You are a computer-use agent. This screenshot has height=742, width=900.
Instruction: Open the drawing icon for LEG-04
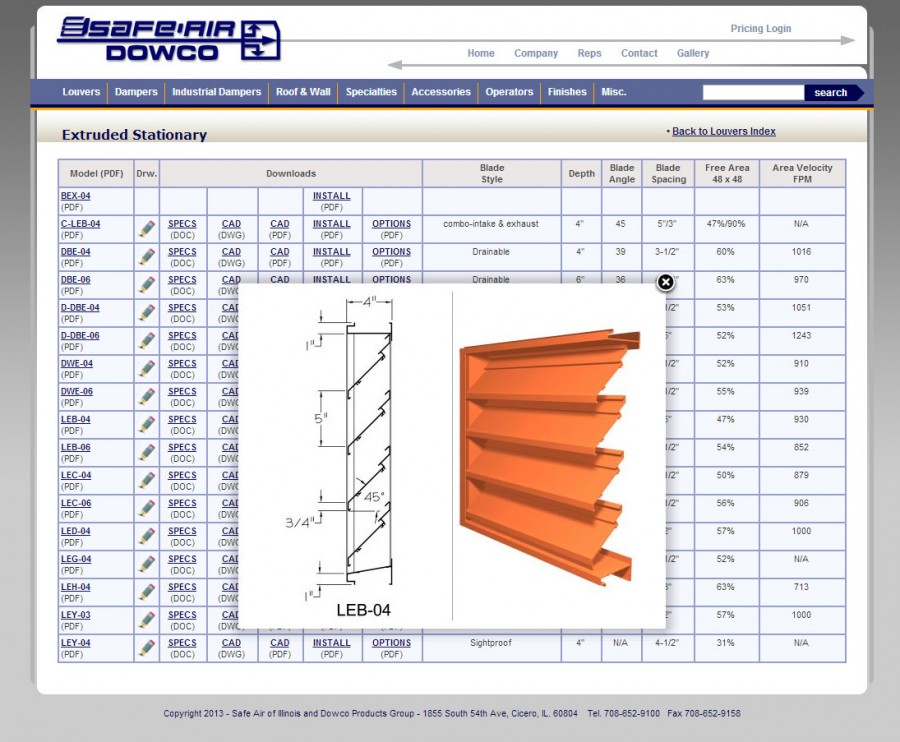pyautogui.click(x=147, y=565)
